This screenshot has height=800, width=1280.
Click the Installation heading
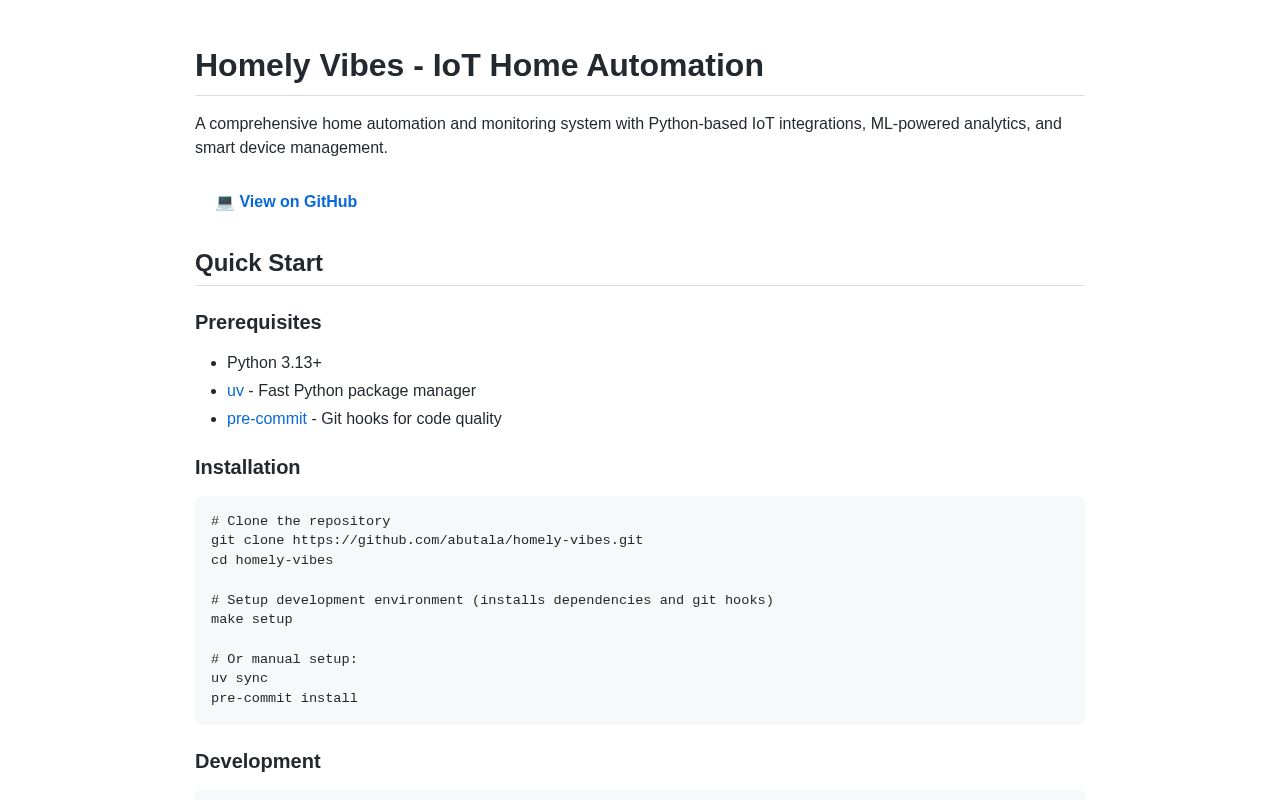tap(248, 467)
